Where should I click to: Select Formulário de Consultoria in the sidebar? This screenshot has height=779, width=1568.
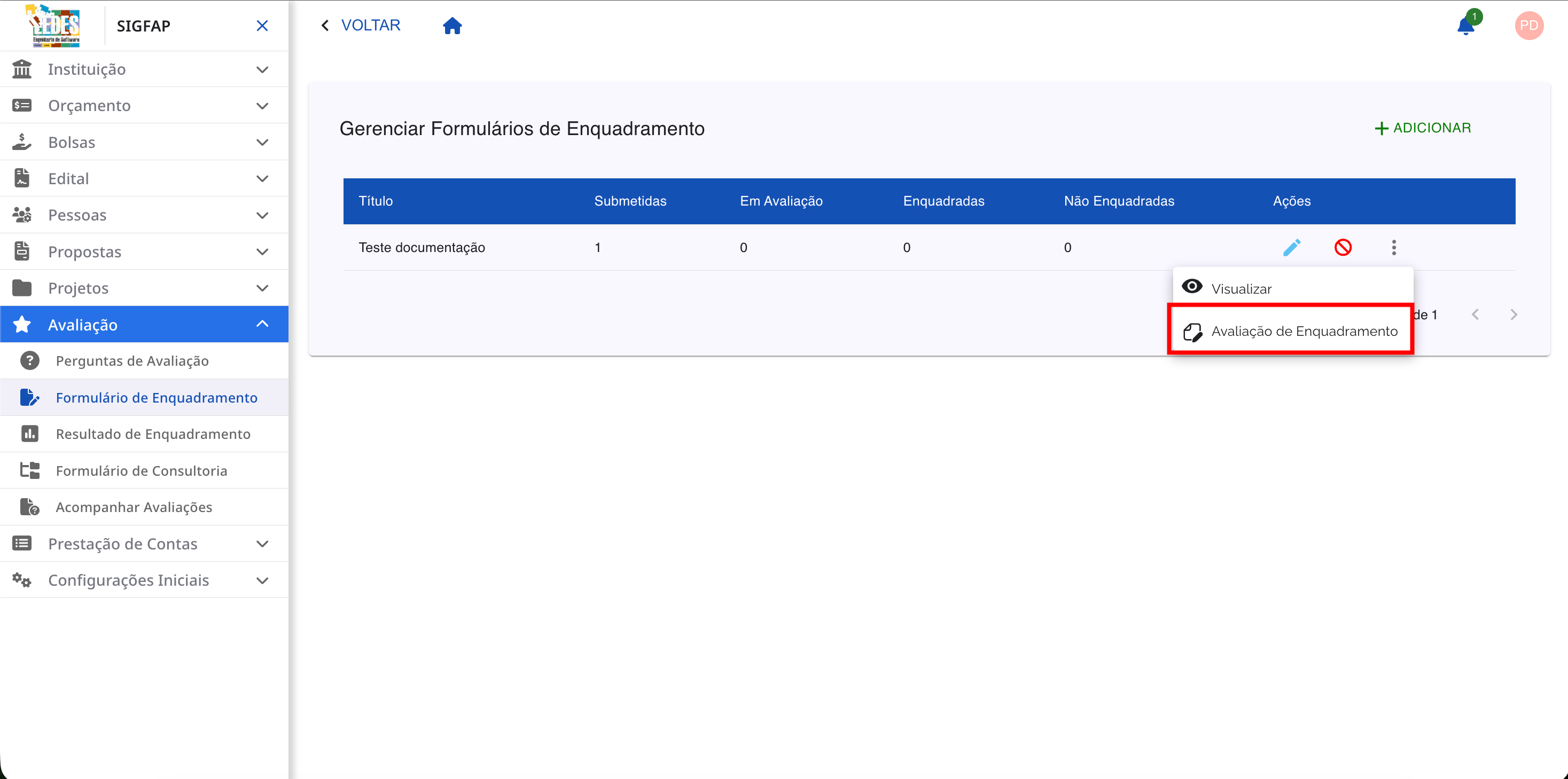click(141, 470)
